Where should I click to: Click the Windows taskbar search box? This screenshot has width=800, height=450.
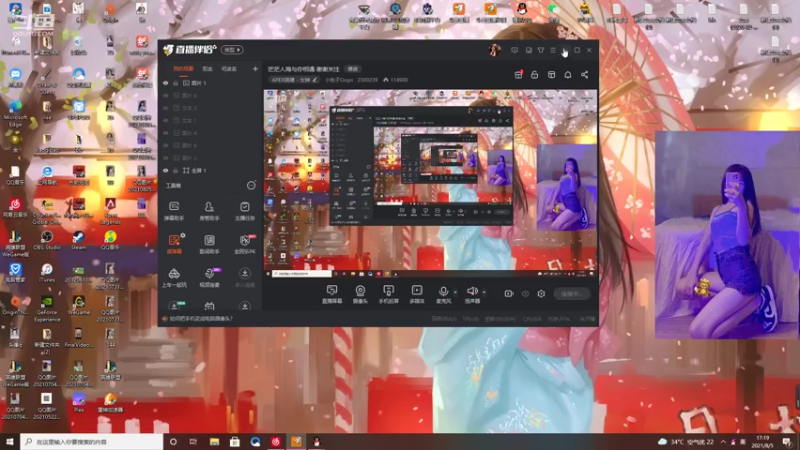click(92, 442)
